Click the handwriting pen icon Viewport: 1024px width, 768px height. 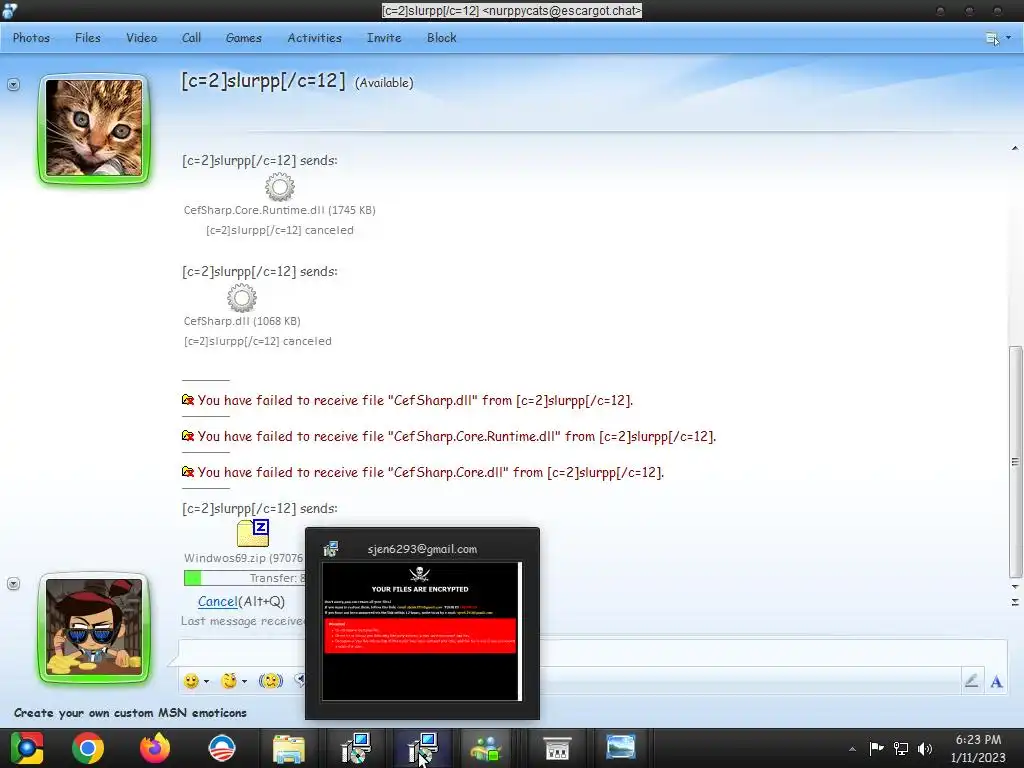[971, 681]
